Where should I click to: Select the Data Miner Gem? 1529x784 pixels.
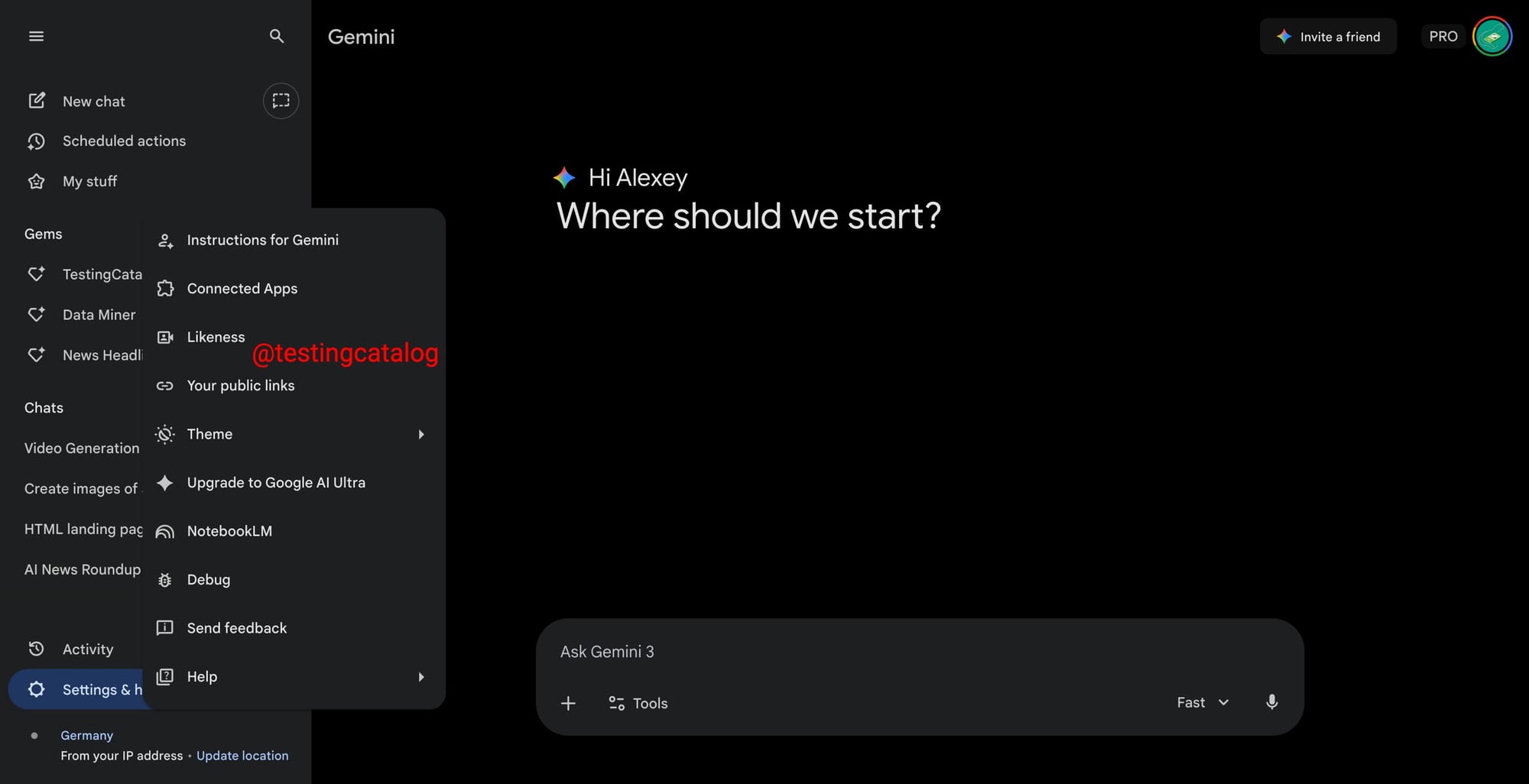pyautogui.click(x=99, y=314)
